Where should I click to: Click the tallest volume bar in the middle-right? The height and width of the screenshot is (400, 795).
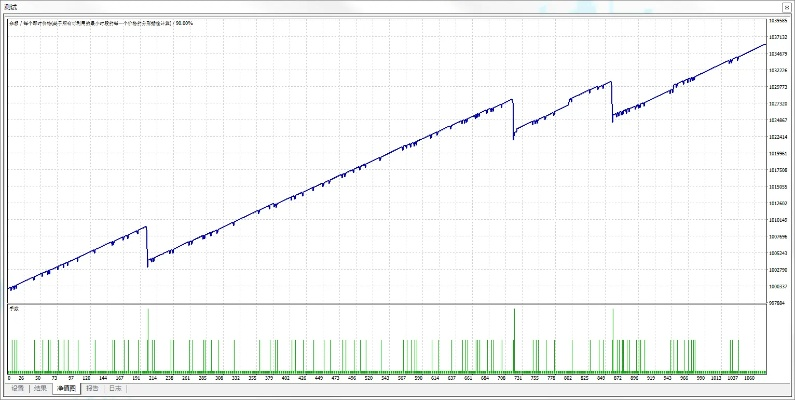514,340
